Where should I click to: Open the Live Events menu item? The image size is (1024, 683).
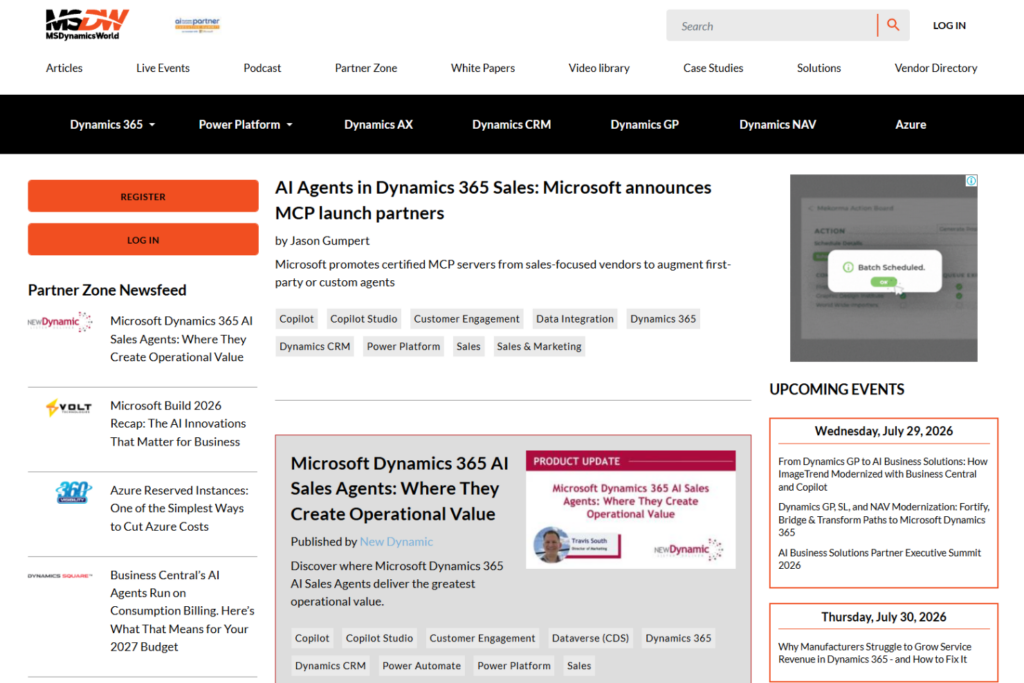163,68
